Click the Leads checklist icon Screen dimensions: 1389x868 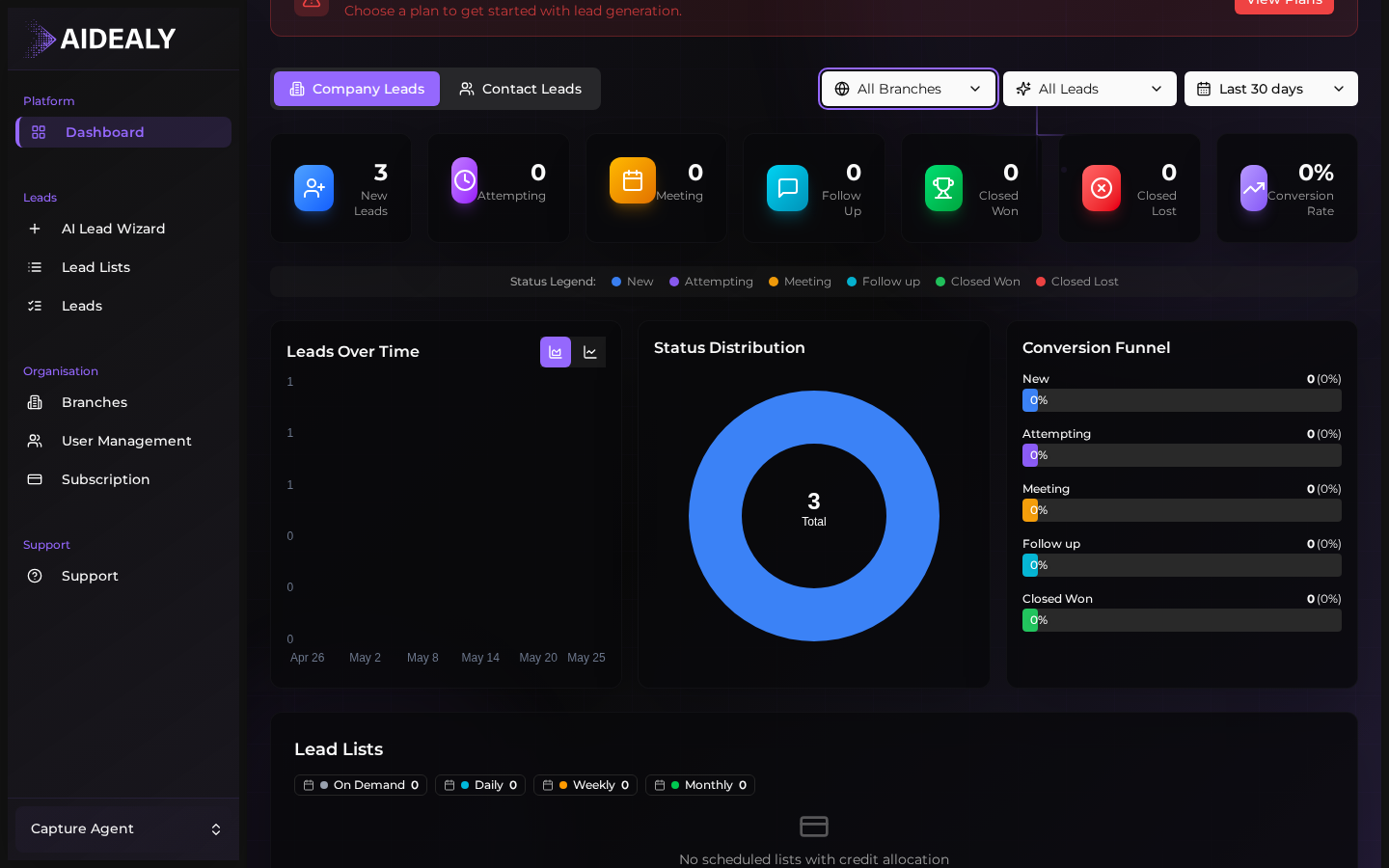coord(35,306)
